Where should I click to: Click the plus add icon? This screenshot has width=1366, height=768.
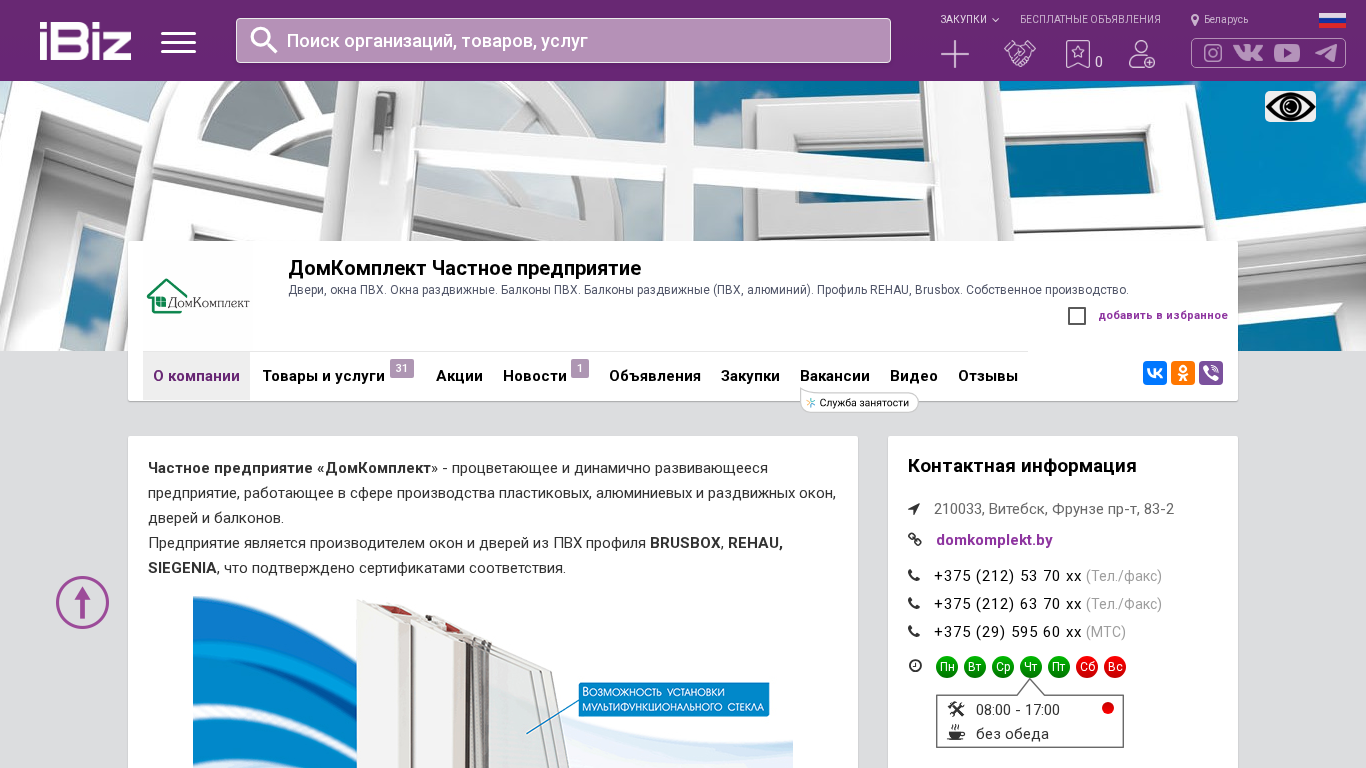(x=955, y=54)
